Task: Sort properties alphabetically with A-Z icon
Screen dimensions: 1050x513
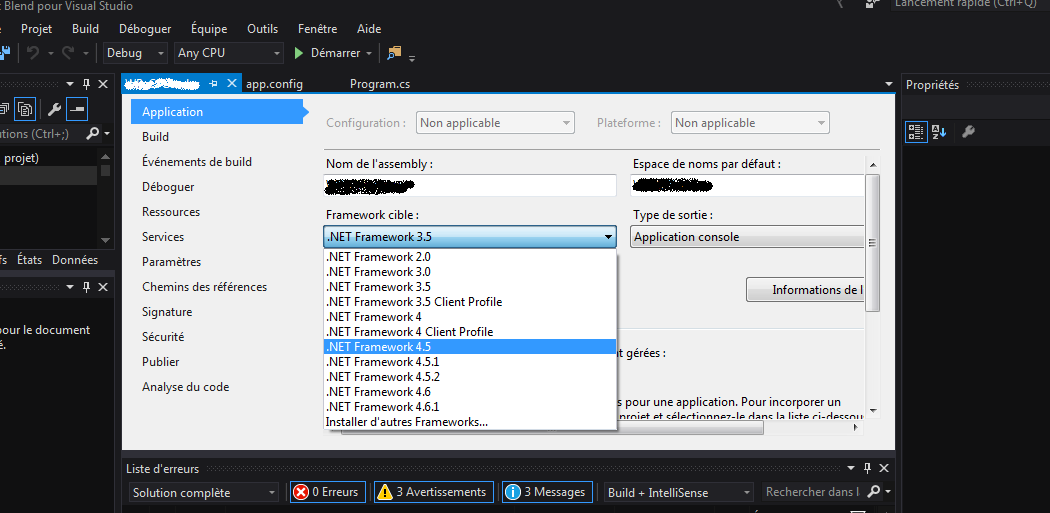Action: 939,132
